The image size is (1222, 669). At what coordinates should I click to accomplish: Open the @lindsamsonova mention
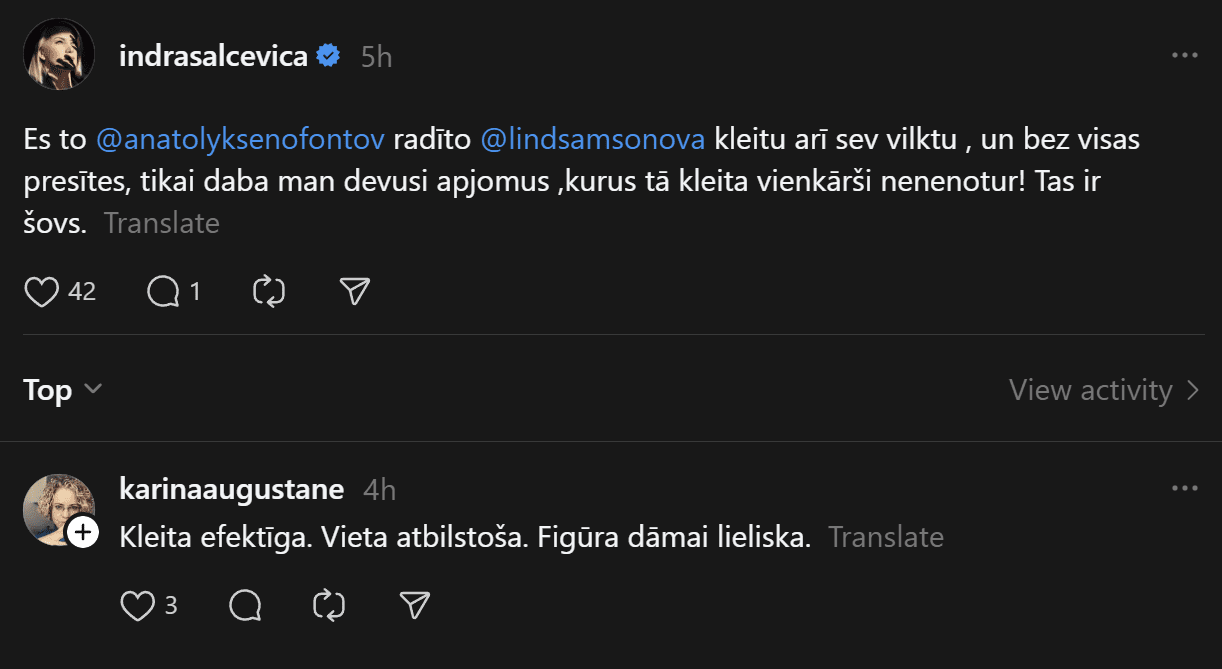pos(593,140)
